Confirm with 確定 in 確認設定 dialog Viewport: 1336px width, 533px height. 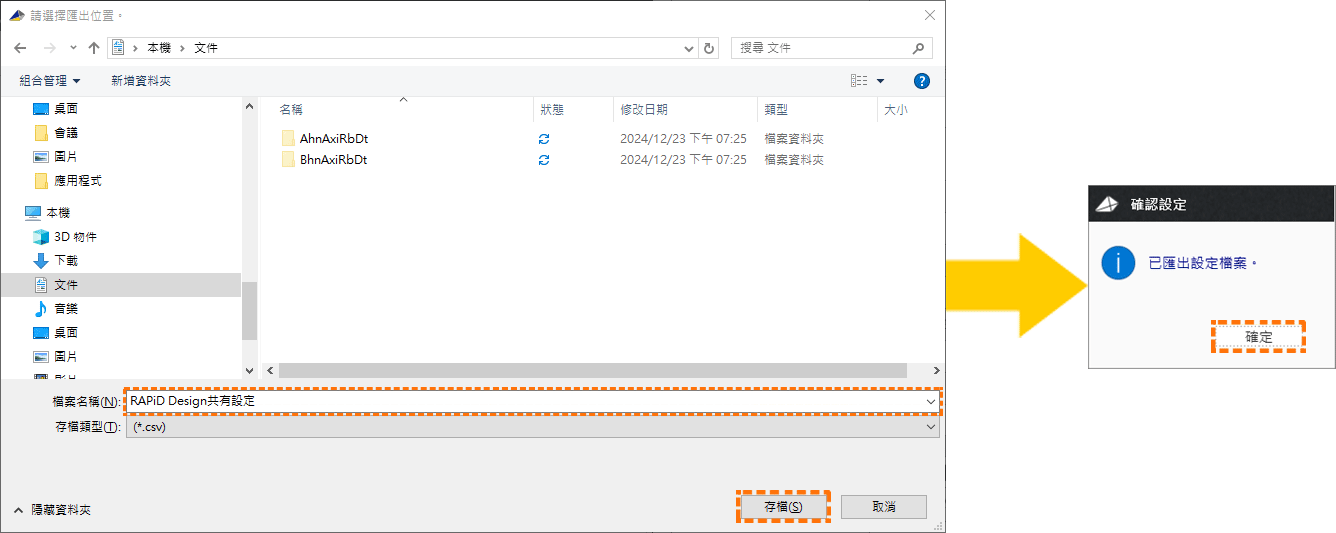[x=1259, y=337]
